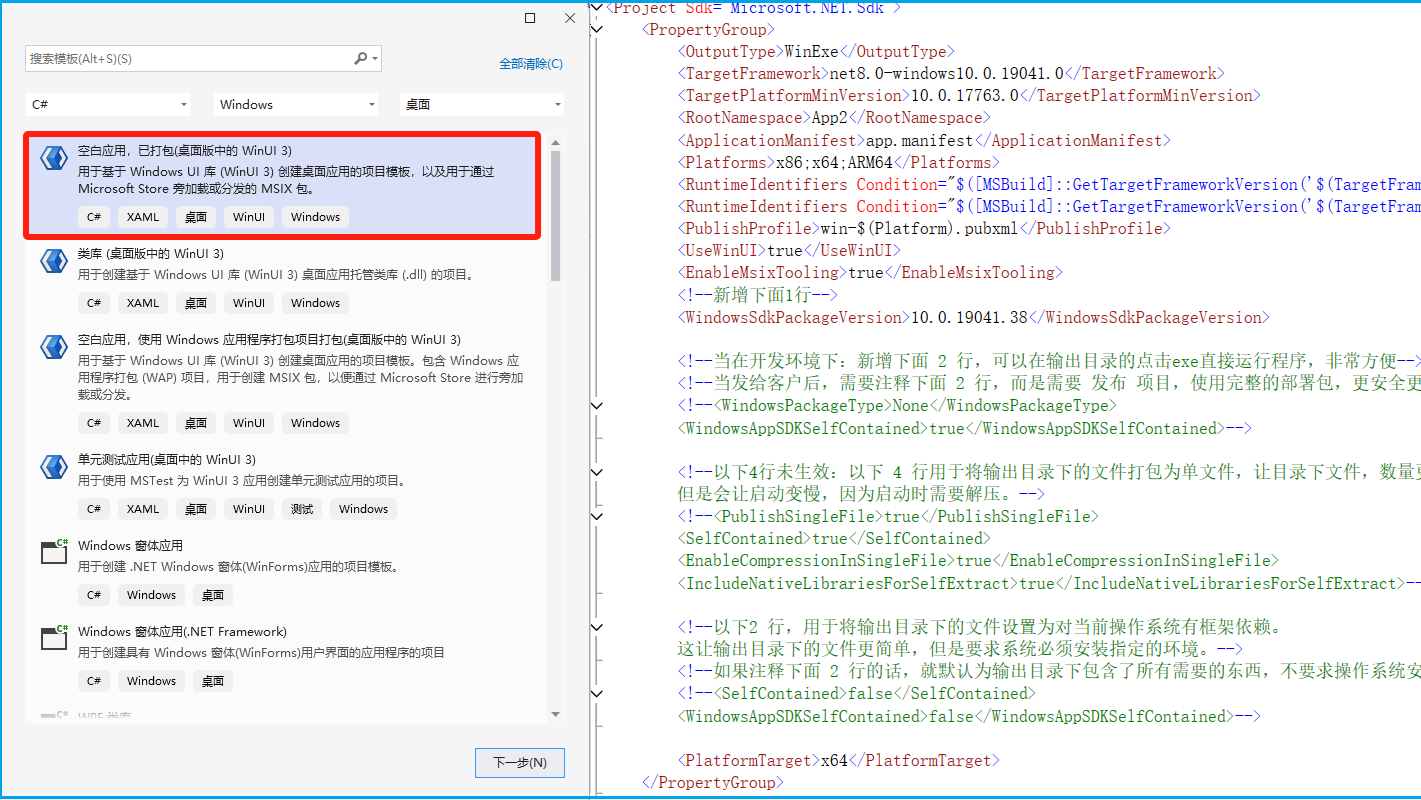Click the WinUI icon of 类库 template
1421x800 pixels.
coord(53,261)
